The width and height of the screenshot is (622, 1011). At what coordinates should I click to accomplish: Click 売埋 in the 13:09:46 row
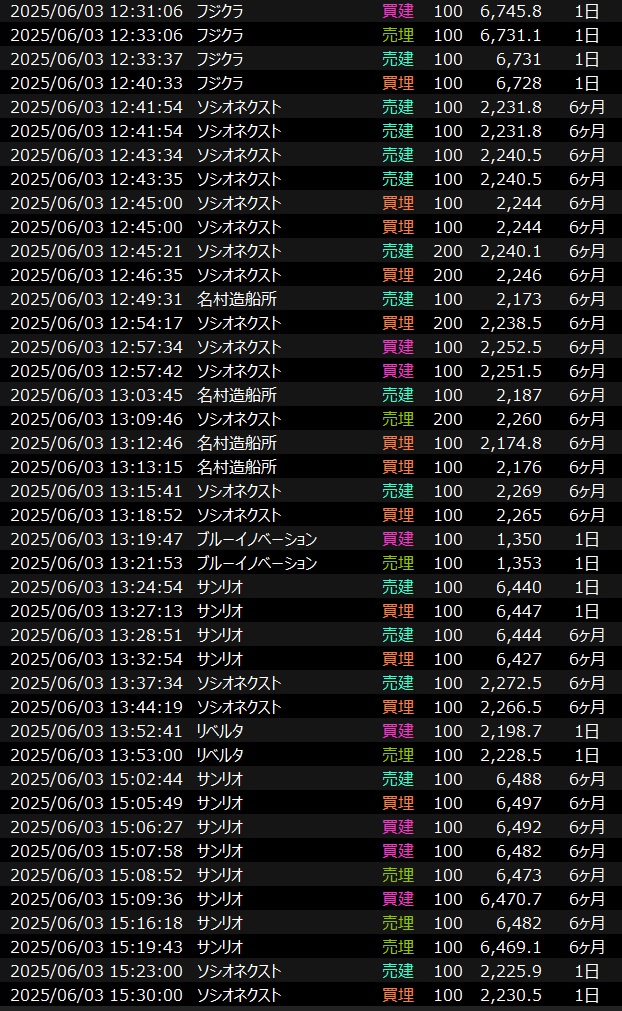[x=398, y=419]
